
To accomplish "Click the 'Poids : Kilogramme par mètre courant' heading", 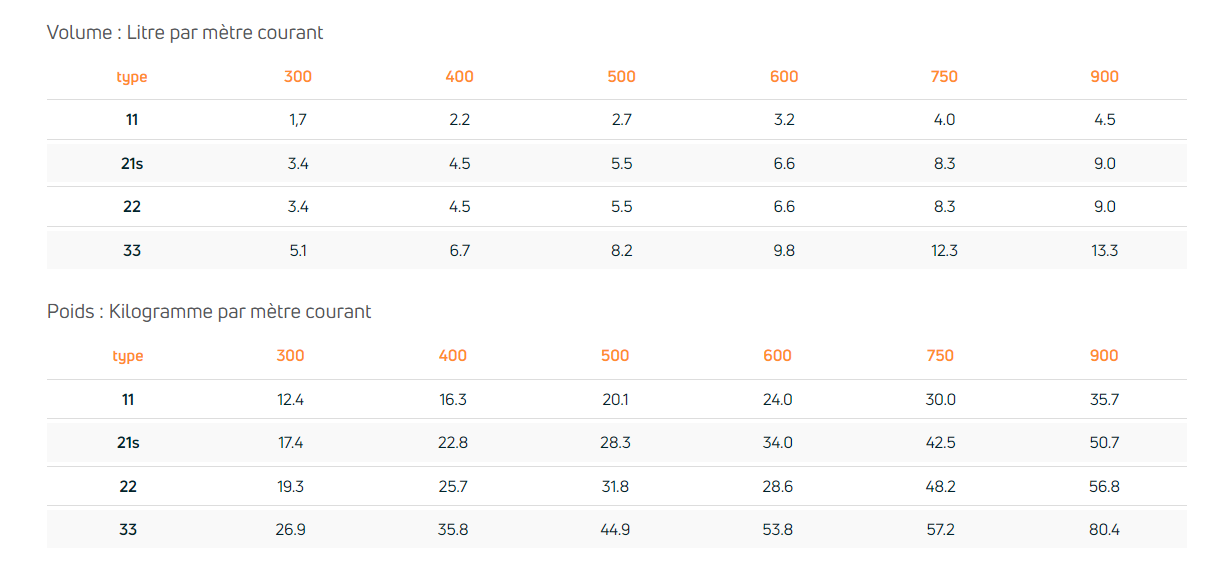I will click(209, 312).
